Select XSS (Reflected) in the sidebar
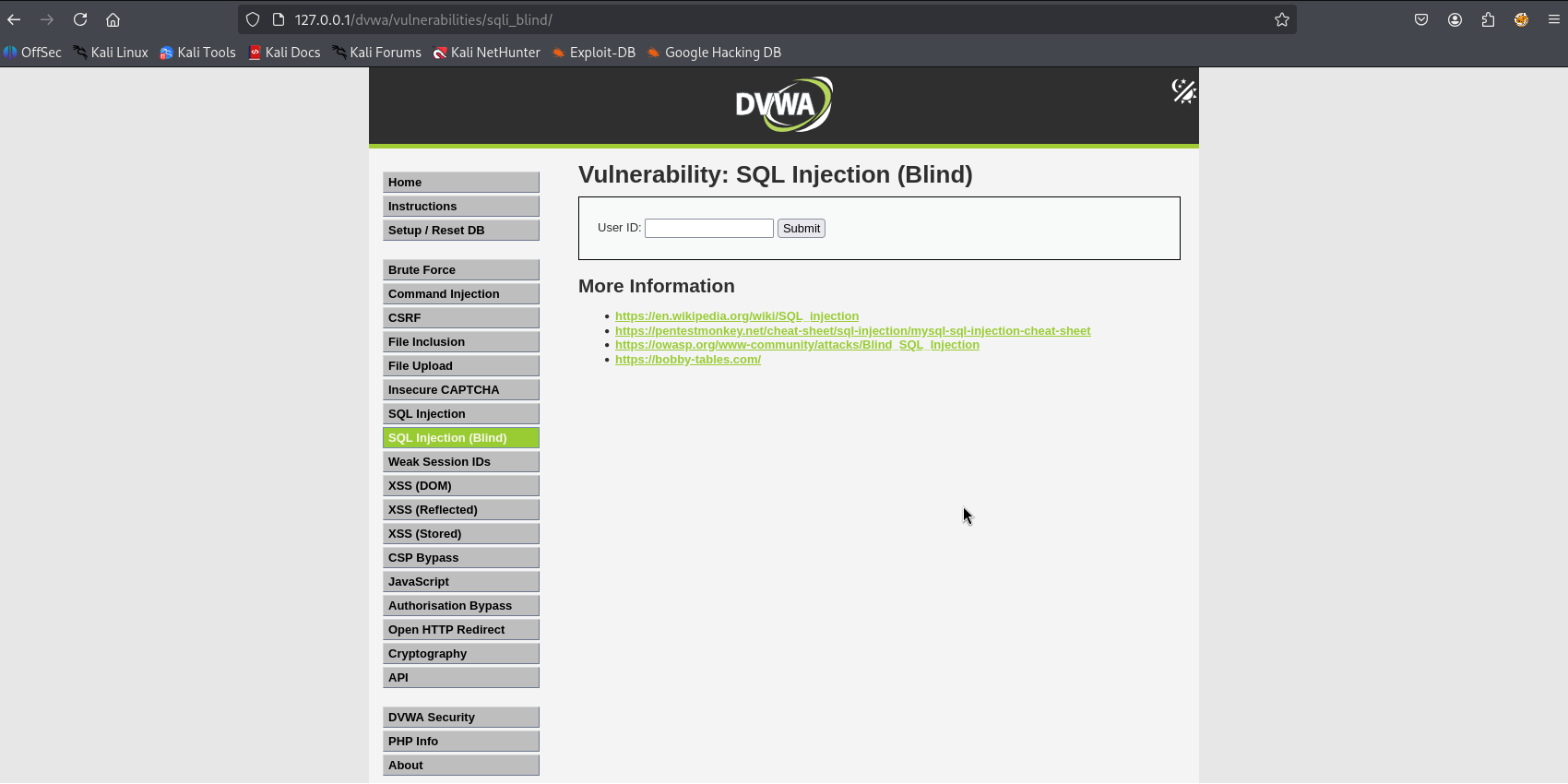The width and height of the screenshot is (1568, 784). click(x=461, y=510)
